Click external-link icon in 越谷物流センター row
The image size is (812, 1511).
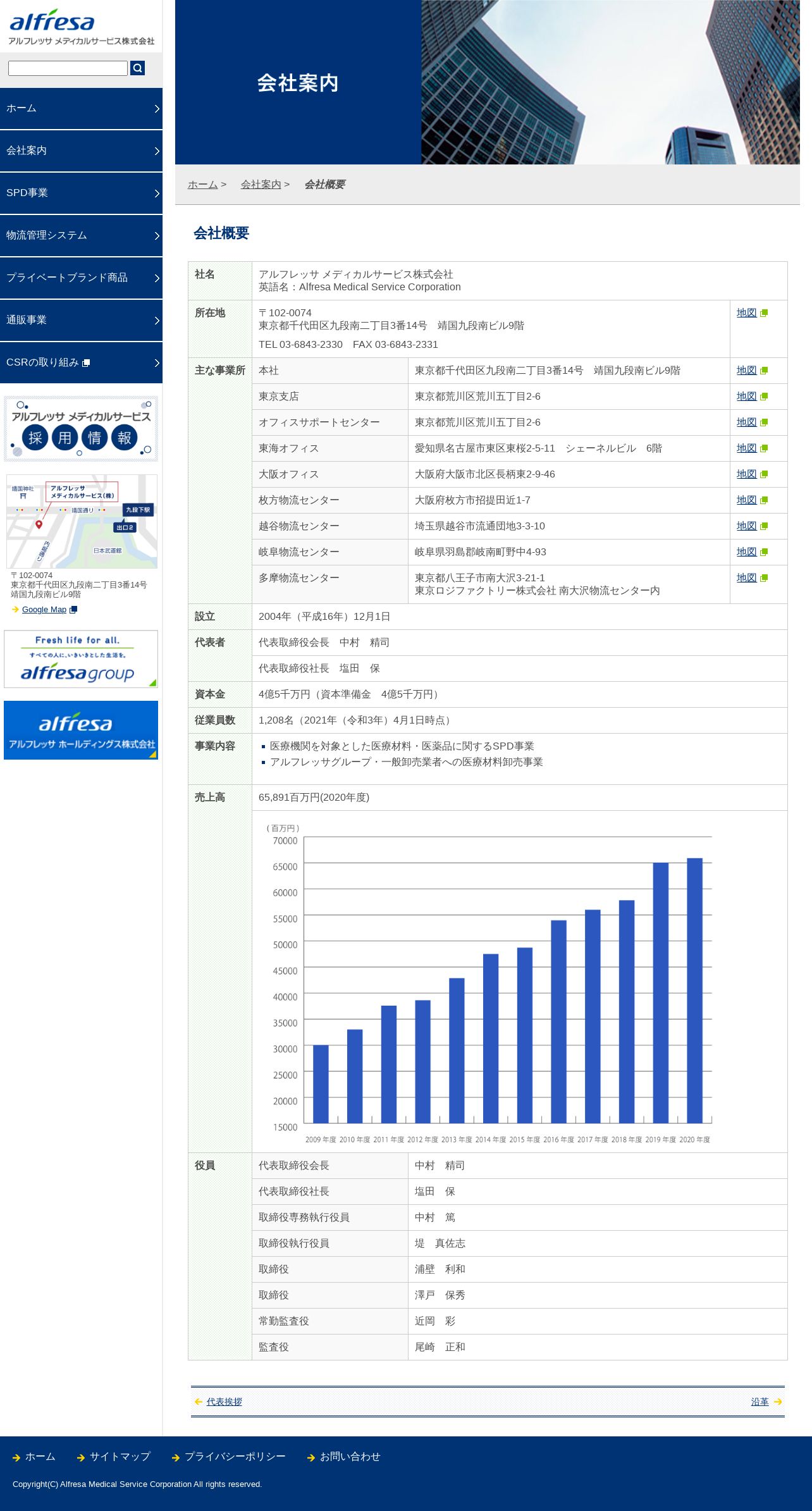tap(764, 526)
